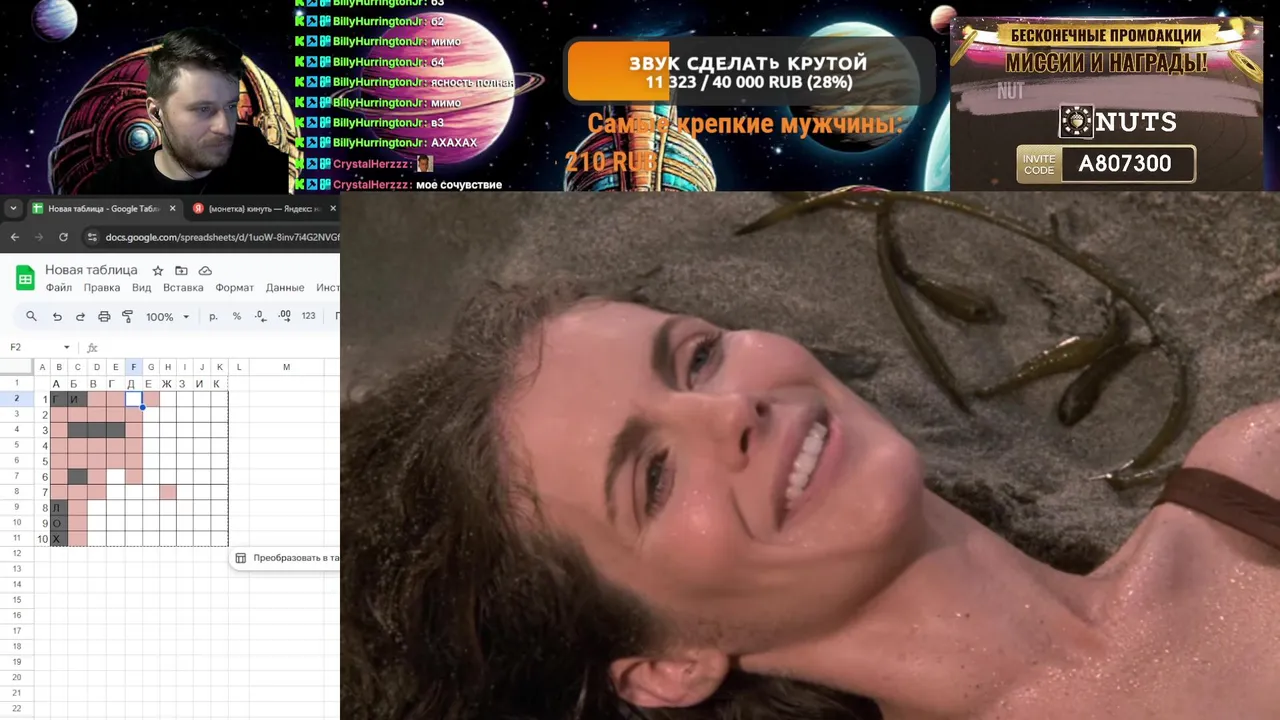The width and height of the screenshot is (1280, 720).
Task: Decrease decimal places button
Action: pos(260,316)
